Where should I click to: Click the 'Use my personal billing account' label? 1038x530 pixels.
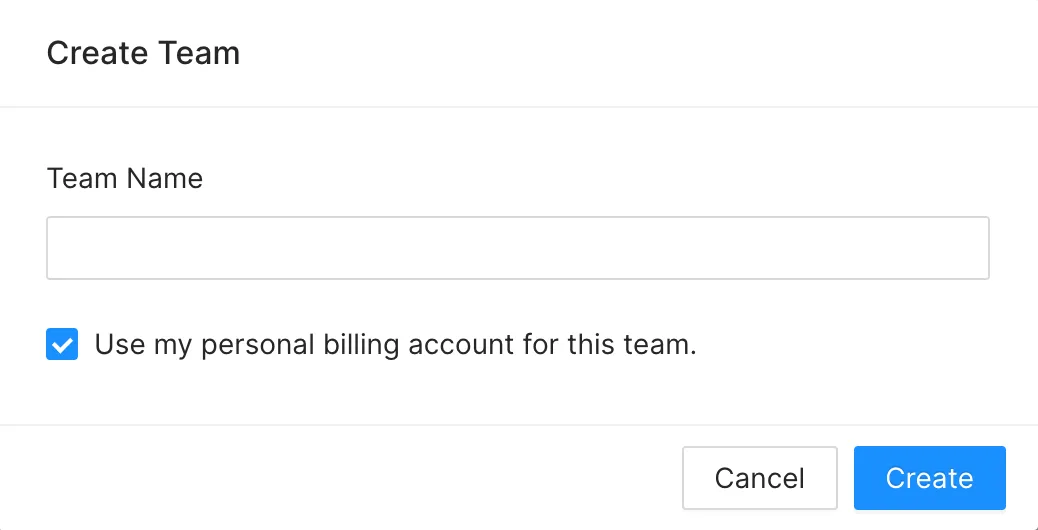pos(395,345)
